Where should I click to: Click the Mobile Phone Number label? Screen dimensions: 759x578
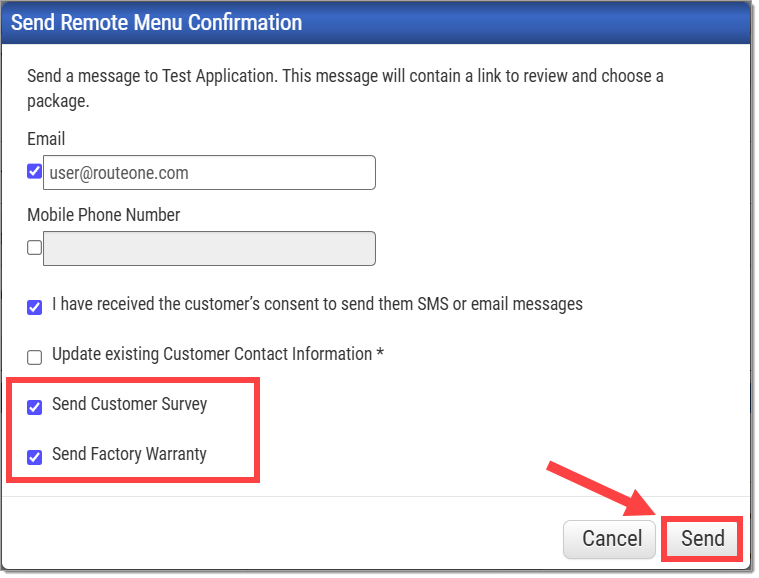click(104, 215)
